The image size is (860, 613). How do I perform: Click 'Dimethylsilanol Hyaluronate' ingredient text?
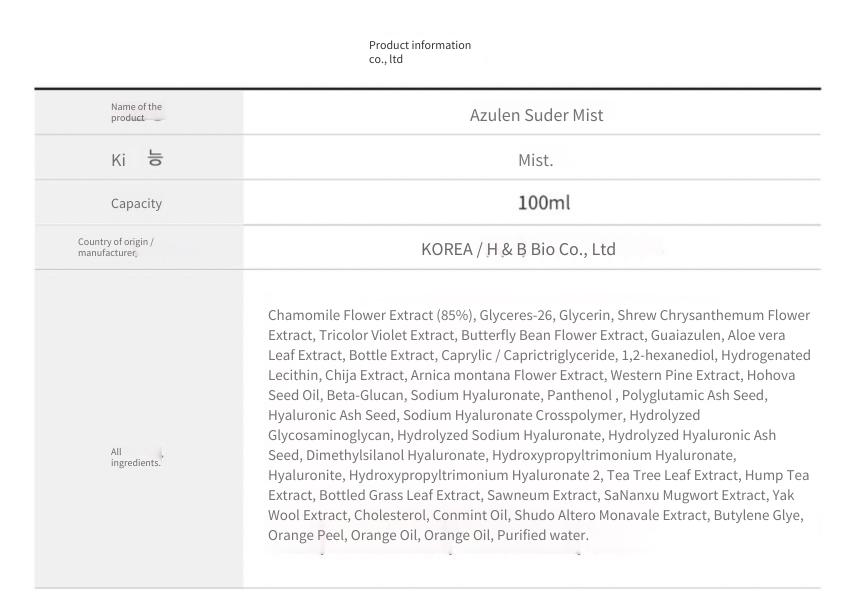(395, 455)
